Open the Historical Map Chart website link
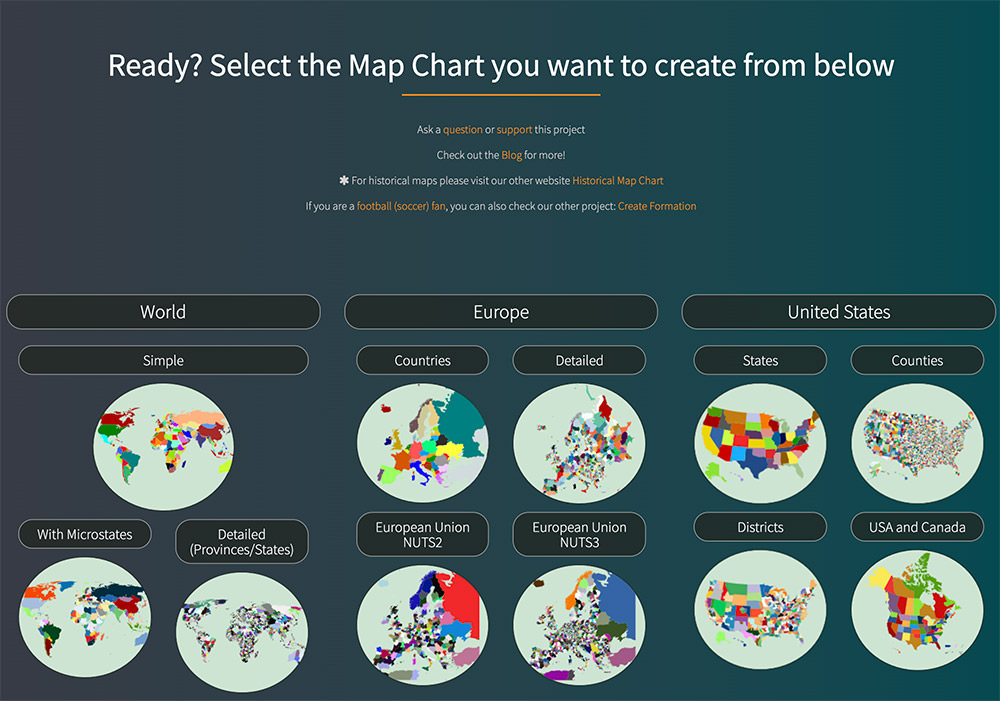This screenshot has height=701, width=1000. [x=618, y=181]
